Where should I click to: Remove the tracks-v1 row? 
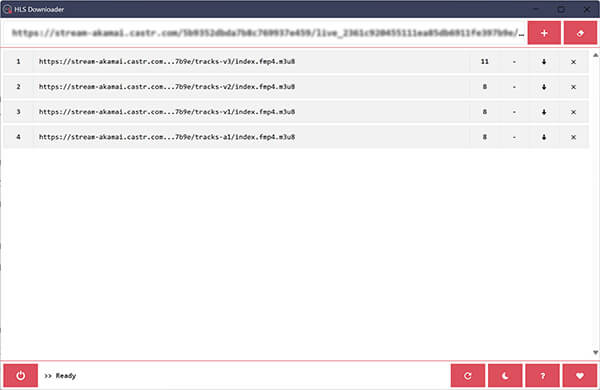573,112
